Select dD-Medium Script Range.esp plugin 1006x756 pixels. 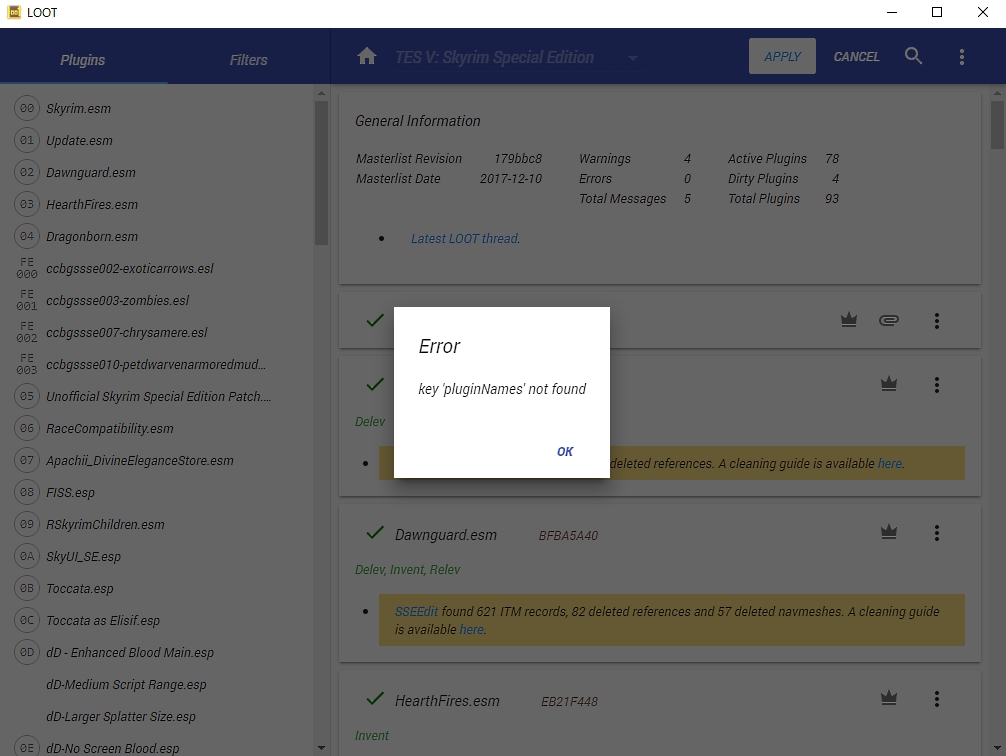157,685
